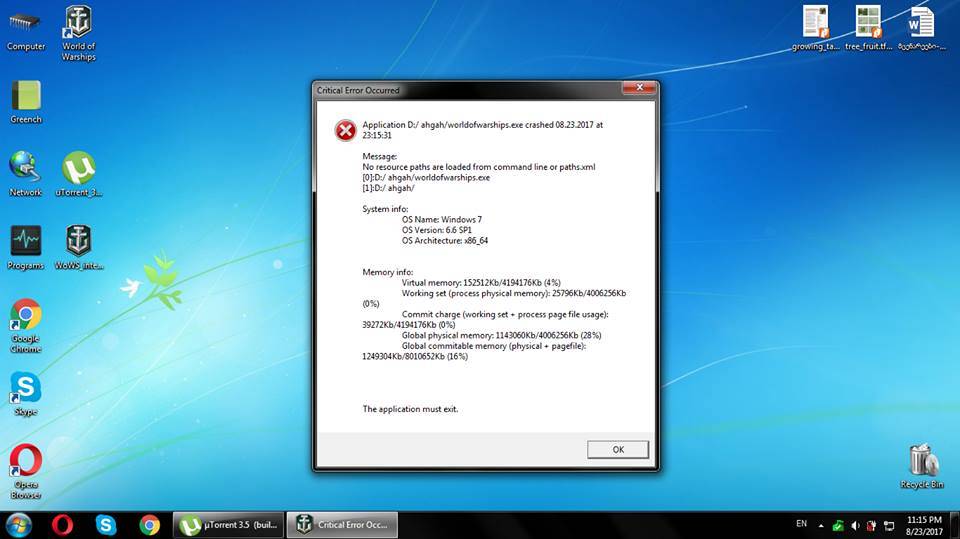Viewport: 960px width, 539px height.
Task: Select the tree_fruit.tf... file on desktop
Action: 868,28
